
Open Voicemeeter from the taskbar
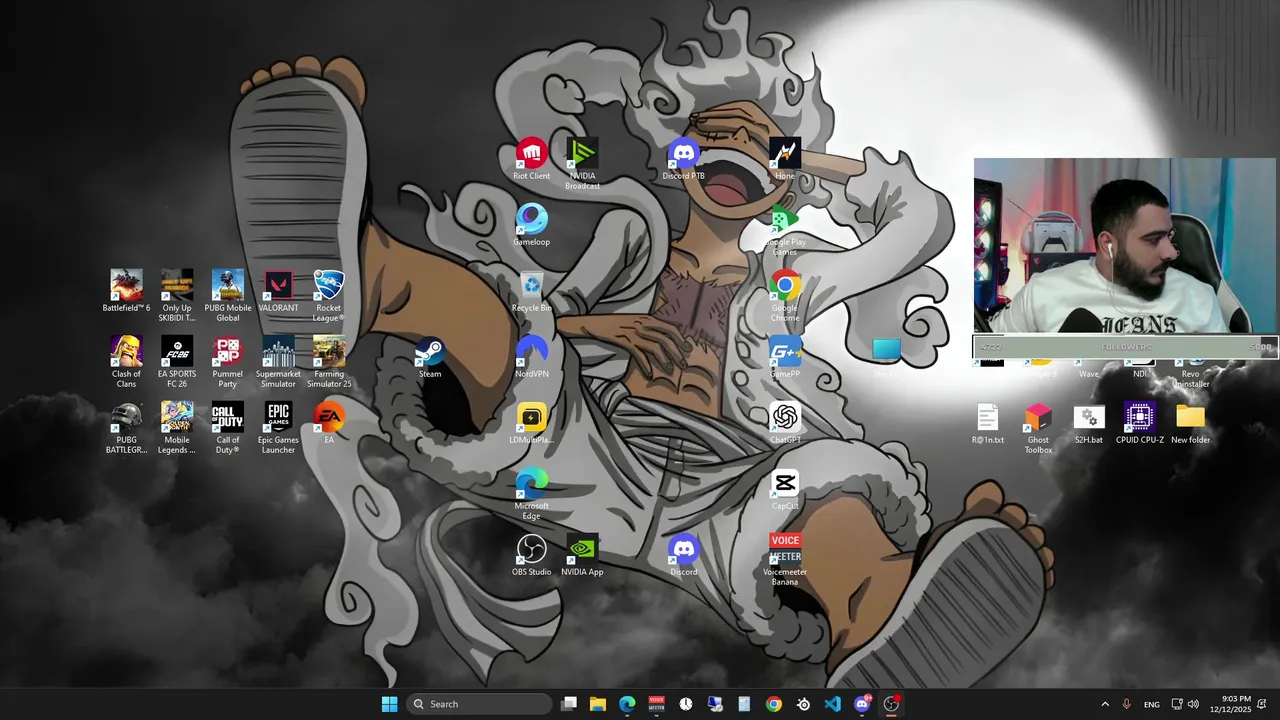coord(656,704)
